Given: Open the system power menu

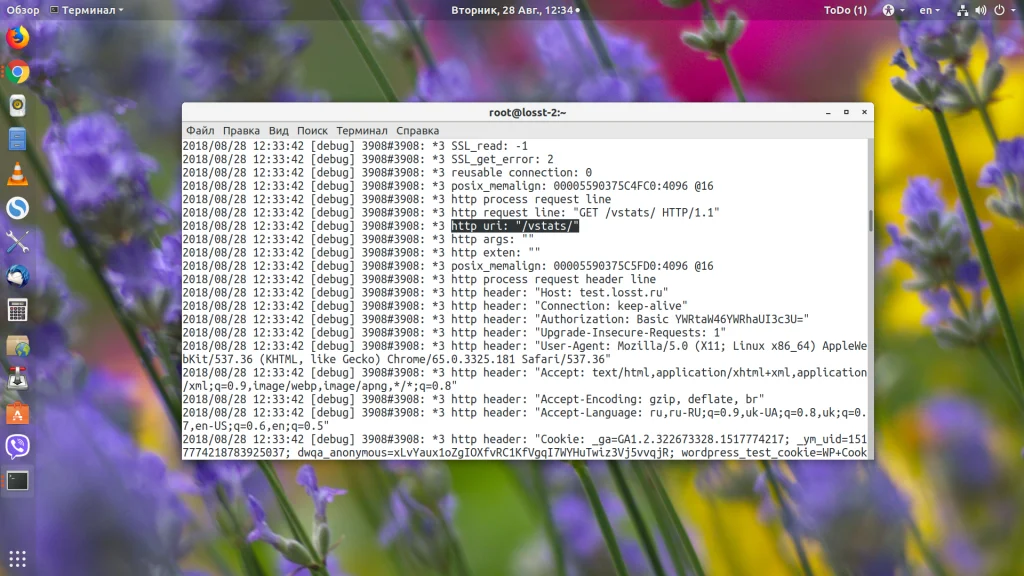Looking at the screenshot, I should click(1004, 10).
